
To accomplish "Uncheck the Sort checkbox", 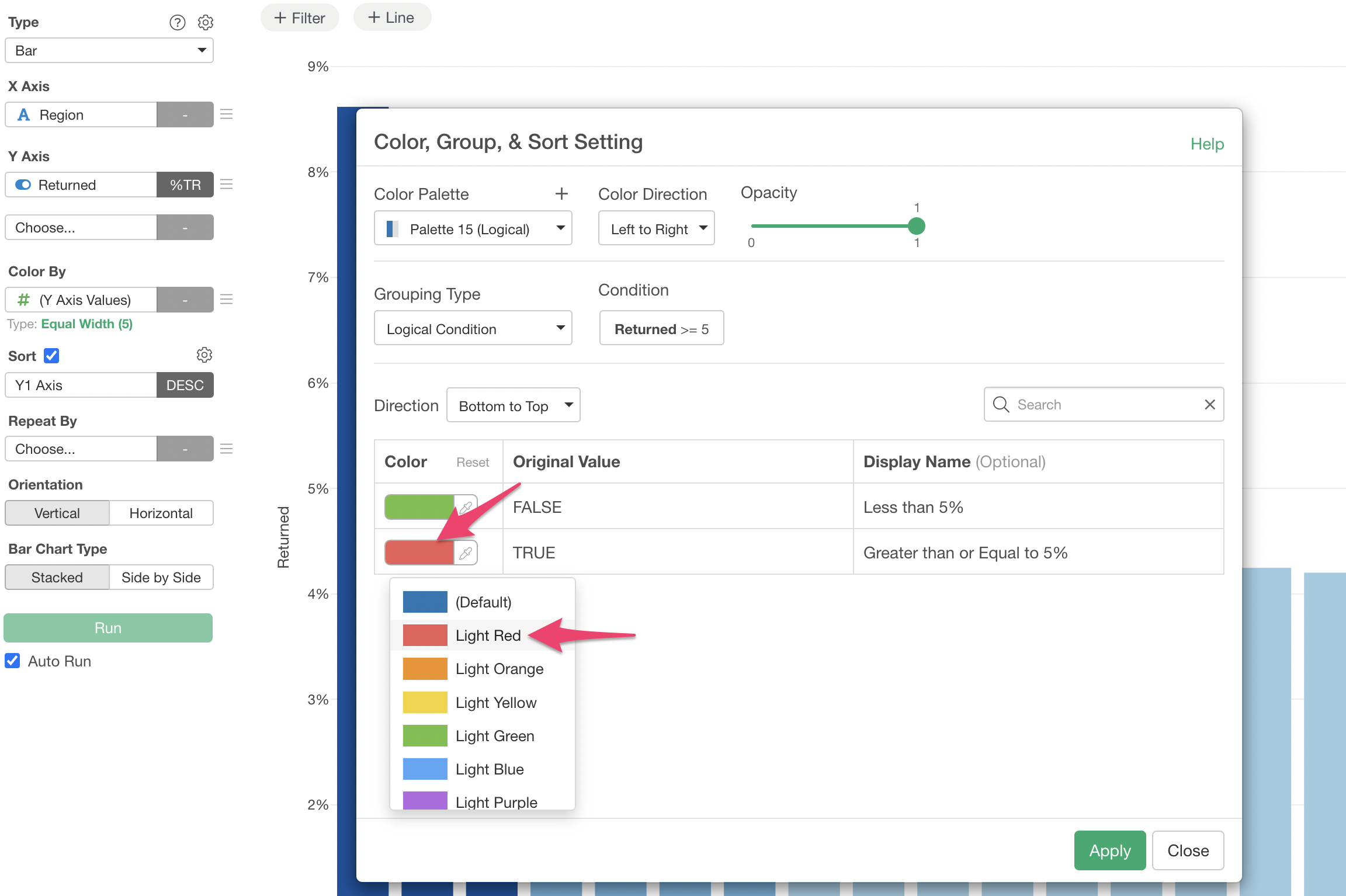I will click(x=51, y=356).
